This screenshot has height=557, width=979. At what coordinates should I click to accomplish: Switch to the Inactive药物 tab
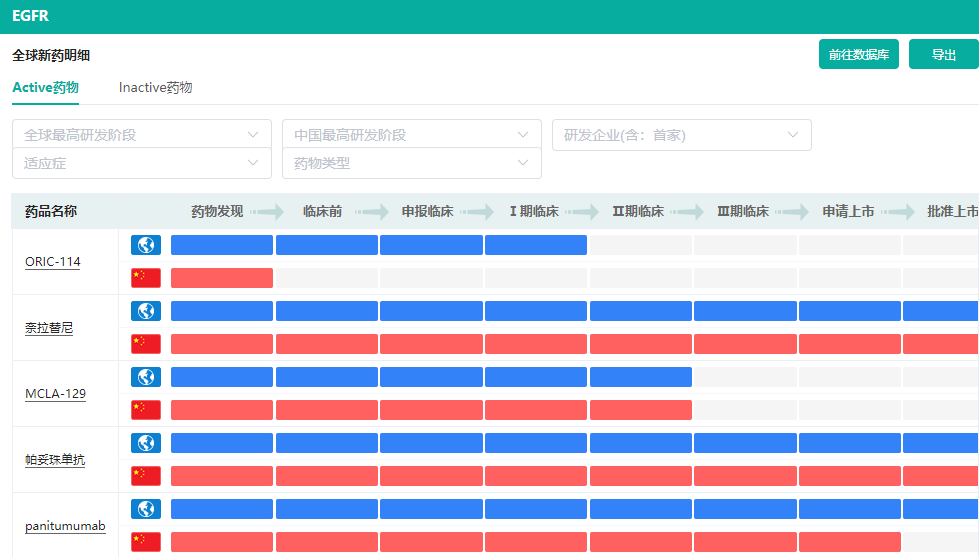155,88
